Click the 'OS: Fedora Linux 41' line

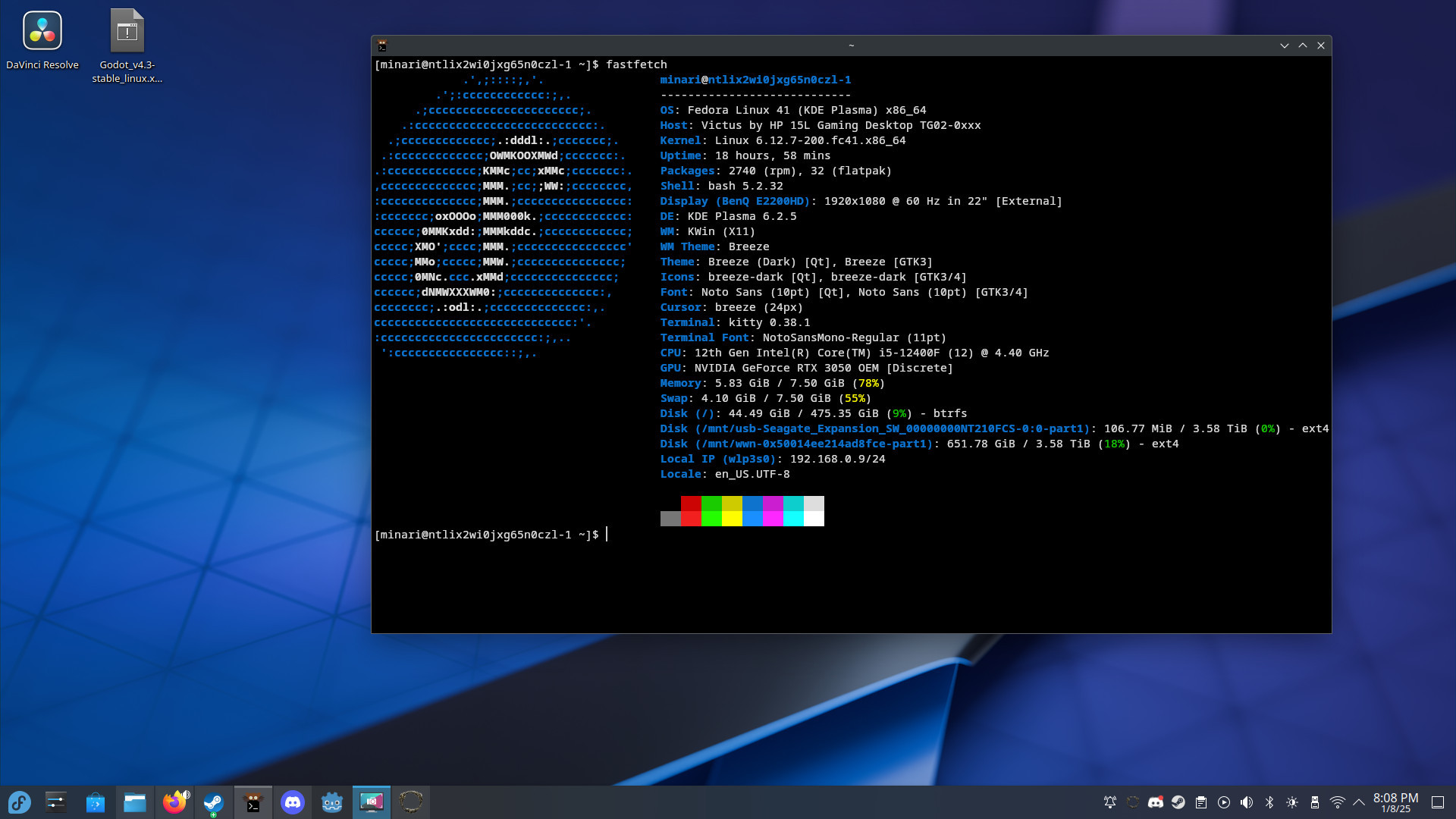pos(793,110)
